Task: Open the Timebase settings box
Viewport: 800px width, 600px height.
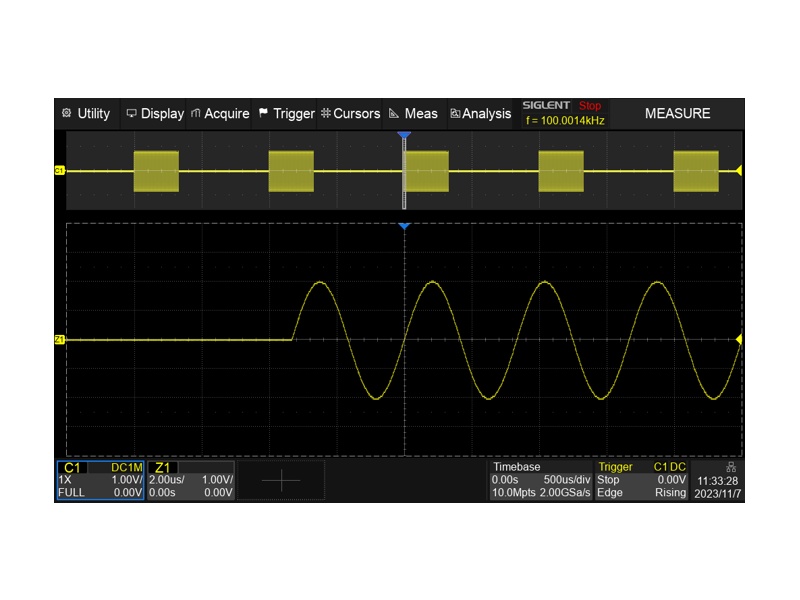Action: [x=540, y=480]
